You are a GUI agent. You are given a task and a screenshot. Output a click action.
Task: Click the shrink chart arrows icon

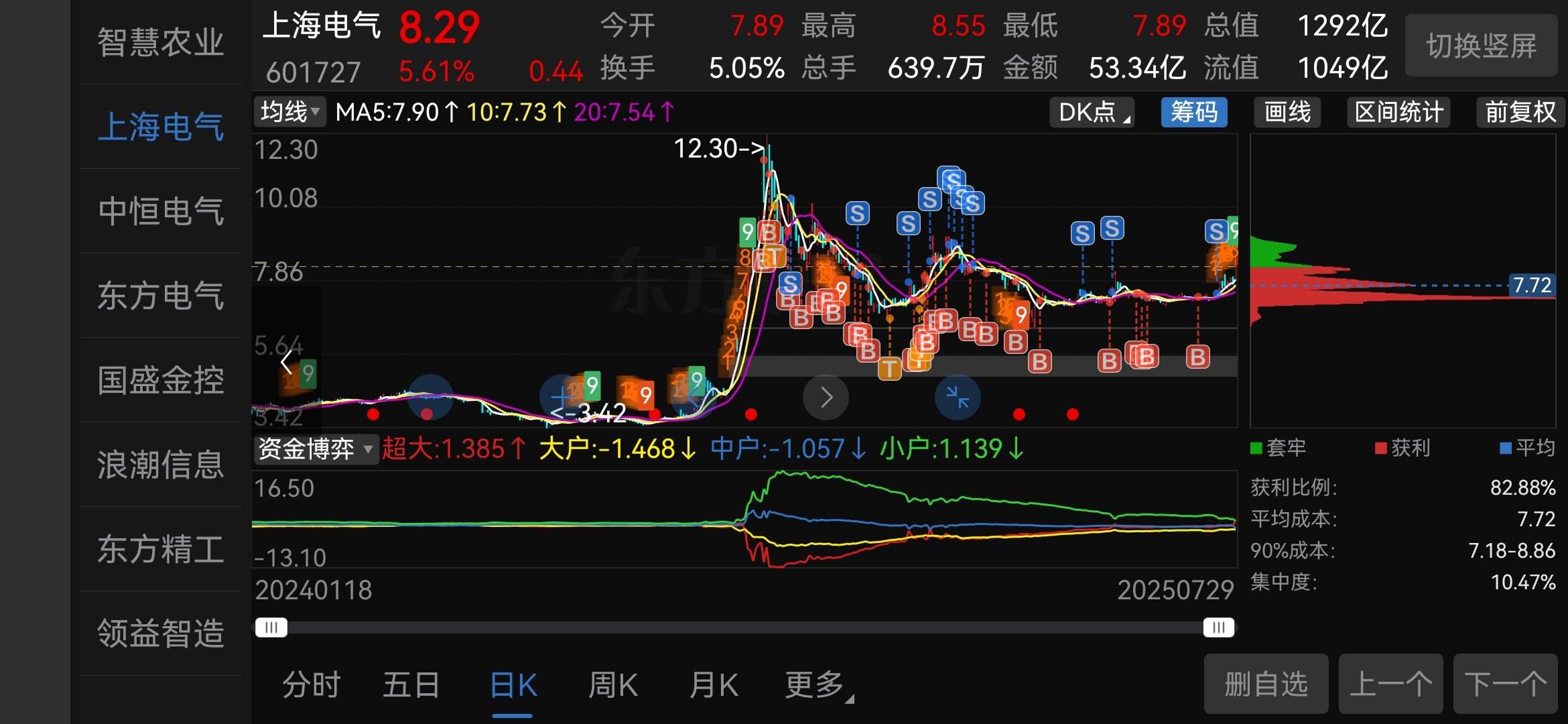(x=958, y=397)
